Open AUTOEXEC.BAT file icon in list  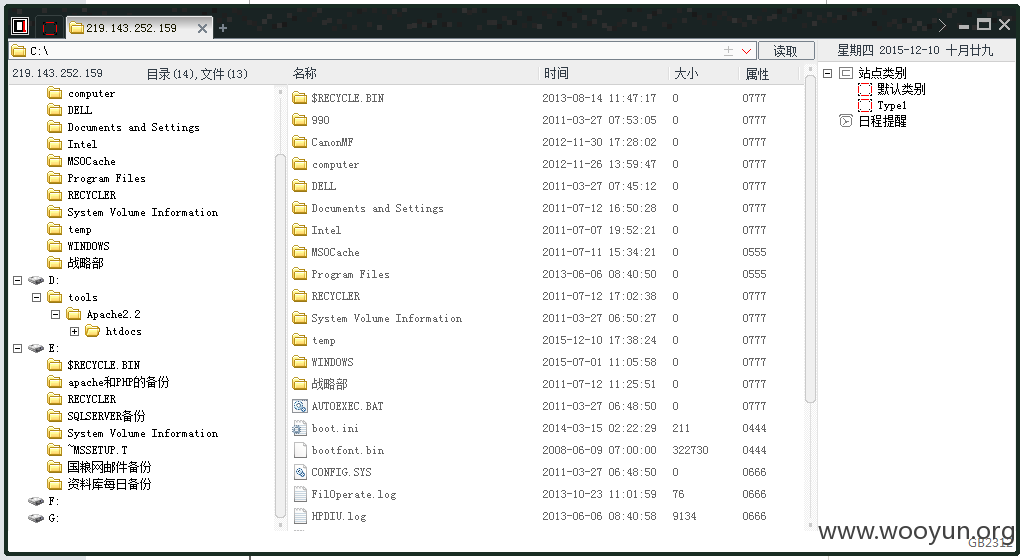click(x=300, y=406)
